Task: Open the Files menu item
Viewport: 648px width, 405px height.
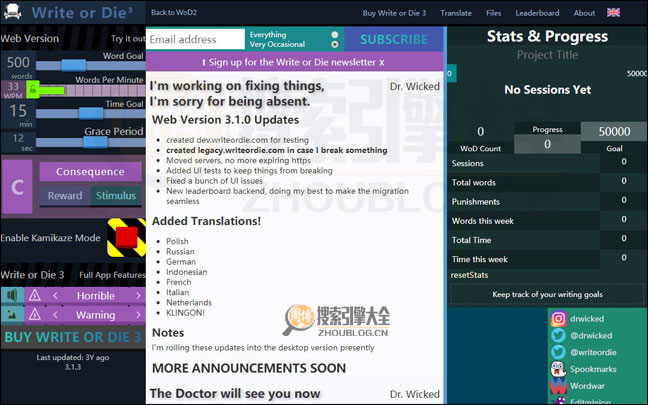Action: click(493, 13)
